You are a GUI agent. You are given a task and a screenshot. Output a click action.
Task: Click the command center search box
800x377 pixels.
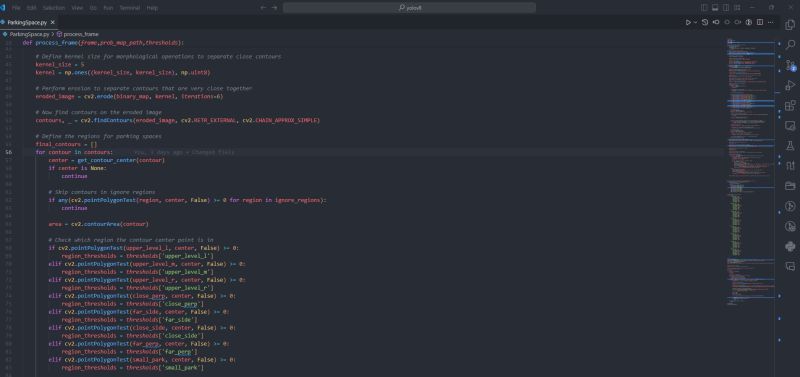(x=409, y=8)
